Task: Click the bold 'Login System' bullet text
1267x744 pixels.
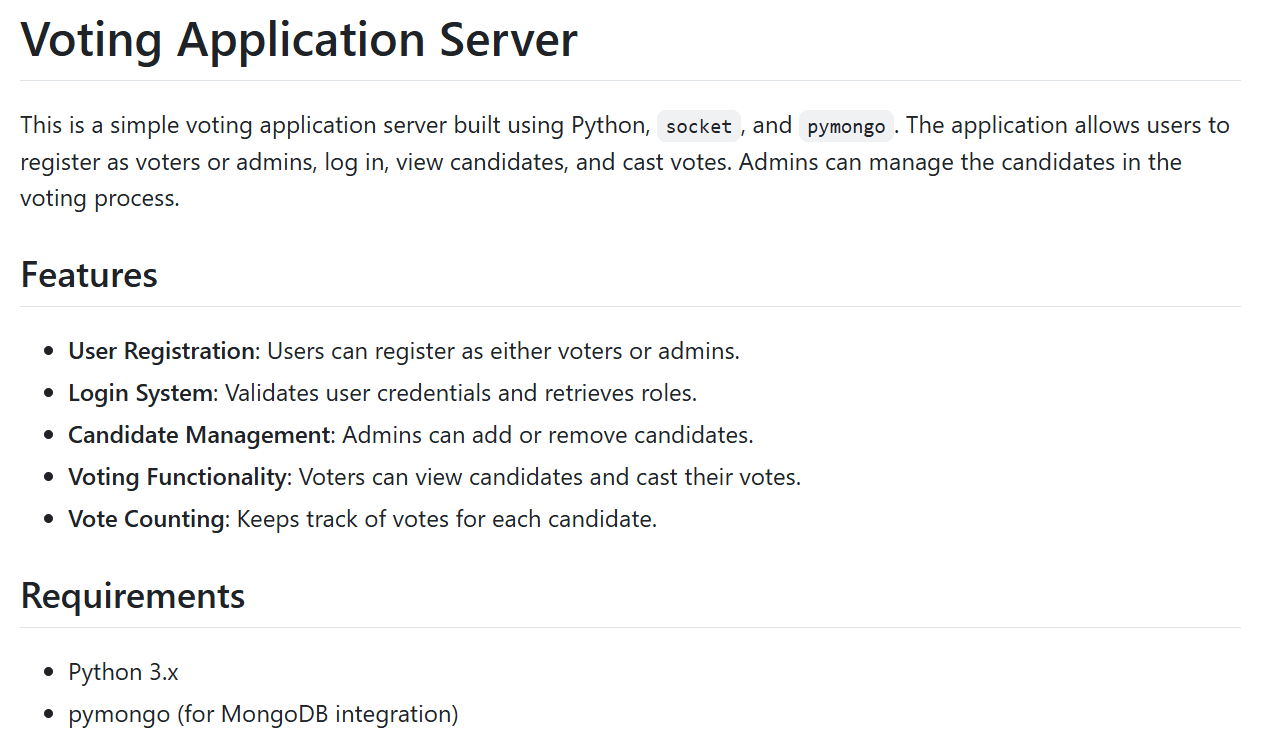Action: (141, 393)
